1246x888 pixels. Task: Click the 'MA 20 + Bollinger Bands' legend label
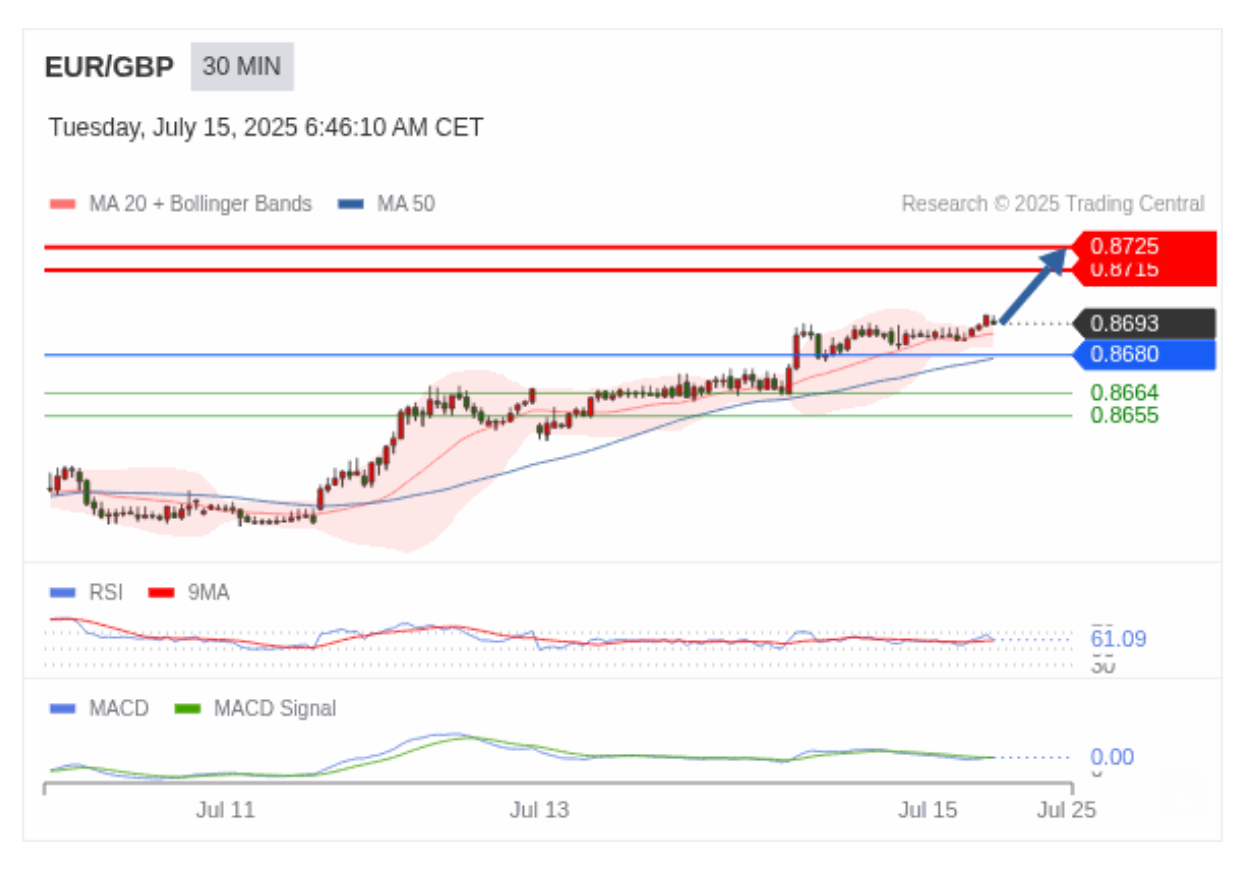click(x=200, y=204)
